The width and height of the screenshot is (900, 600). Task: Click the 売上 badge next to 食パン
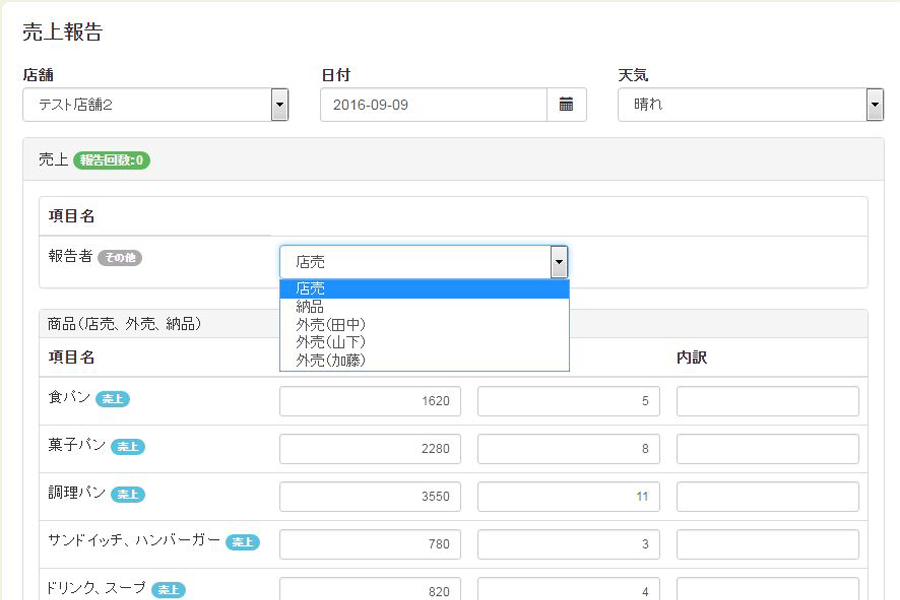click(x=113, y=399)
